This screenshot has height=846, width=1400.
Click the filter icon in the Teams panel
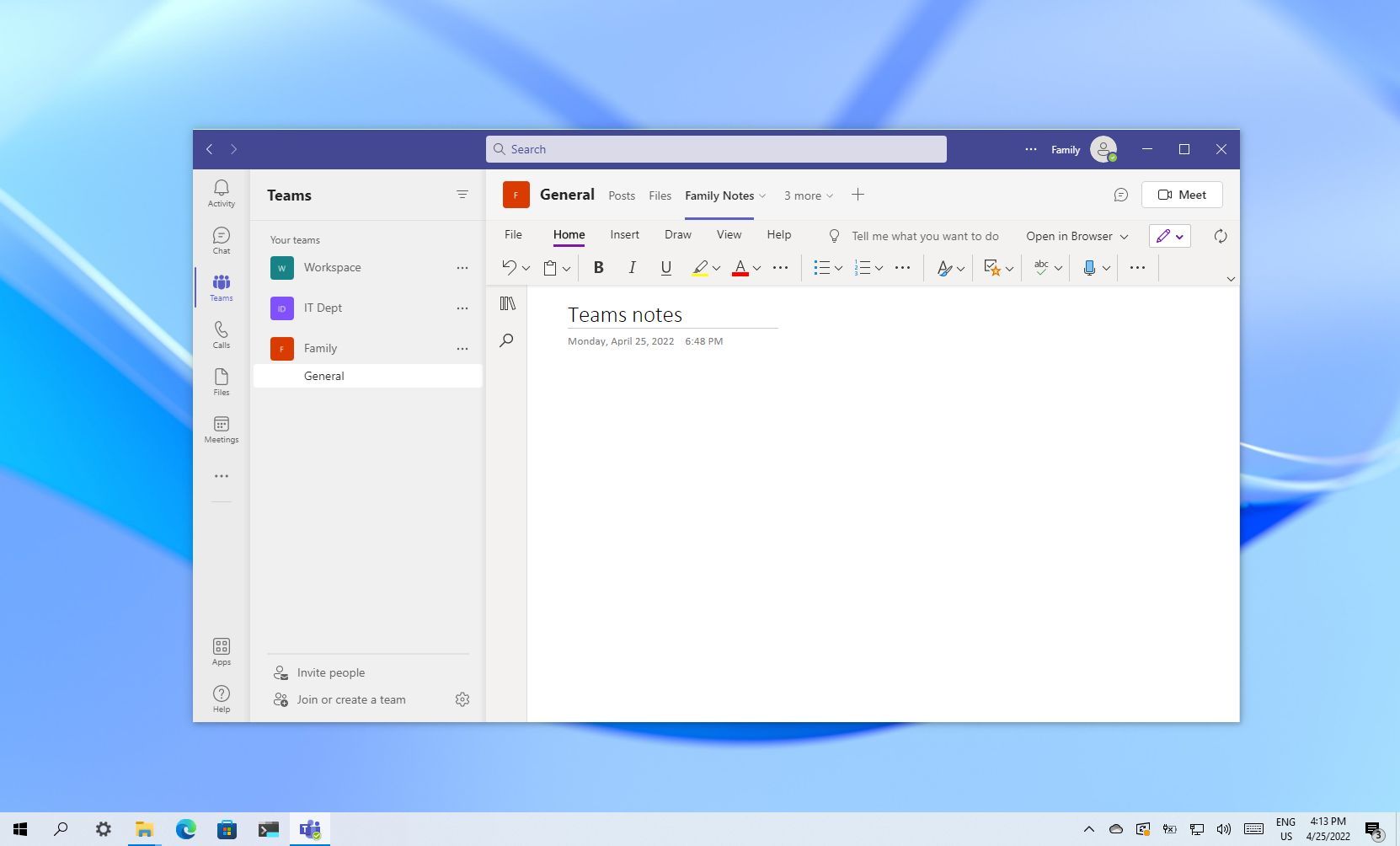pyautogui.click(x=463, y=195)
